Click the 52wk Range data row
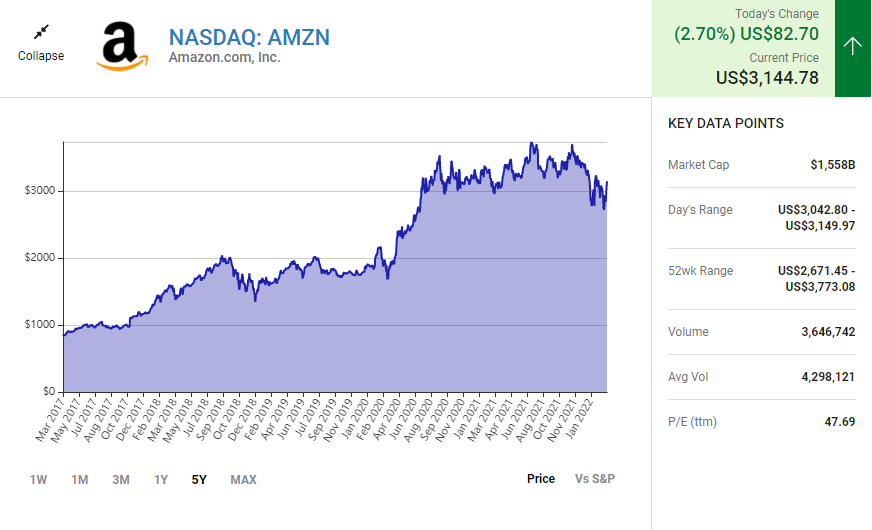Screen dimensions: 872x530 (x=761, y=279)
